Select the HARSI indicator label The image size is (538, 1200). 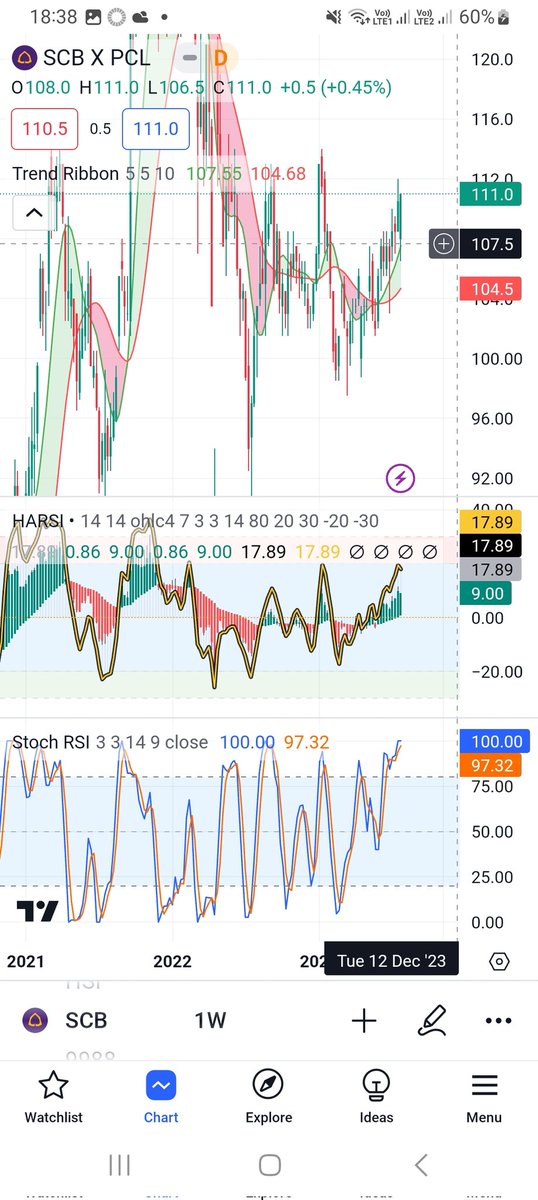[x=37, y=521]
